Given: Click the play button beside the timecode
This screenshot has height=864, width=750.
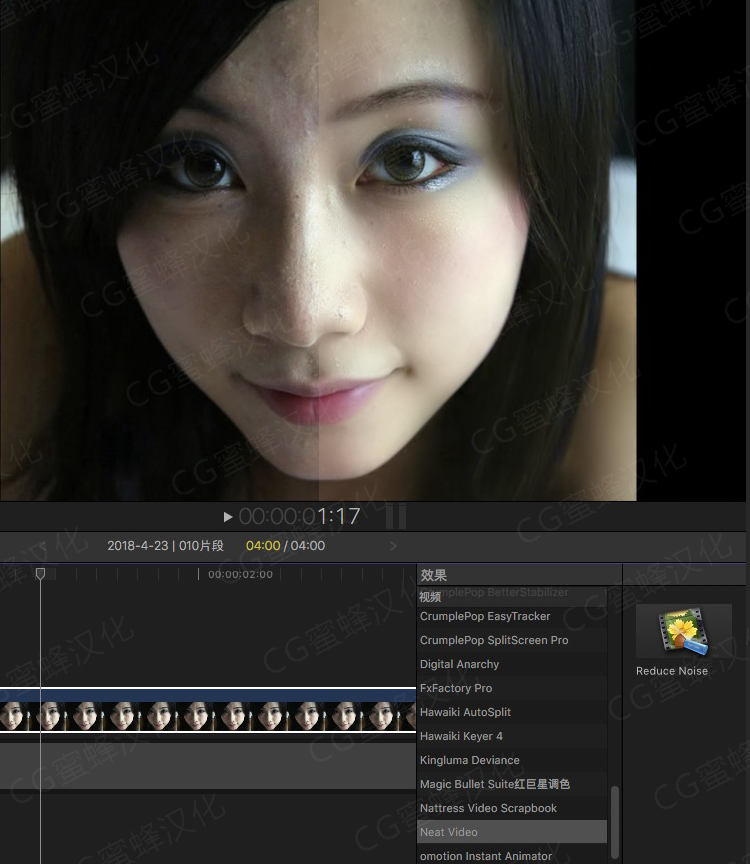Looking at the screenshot, I should [228, 517].
